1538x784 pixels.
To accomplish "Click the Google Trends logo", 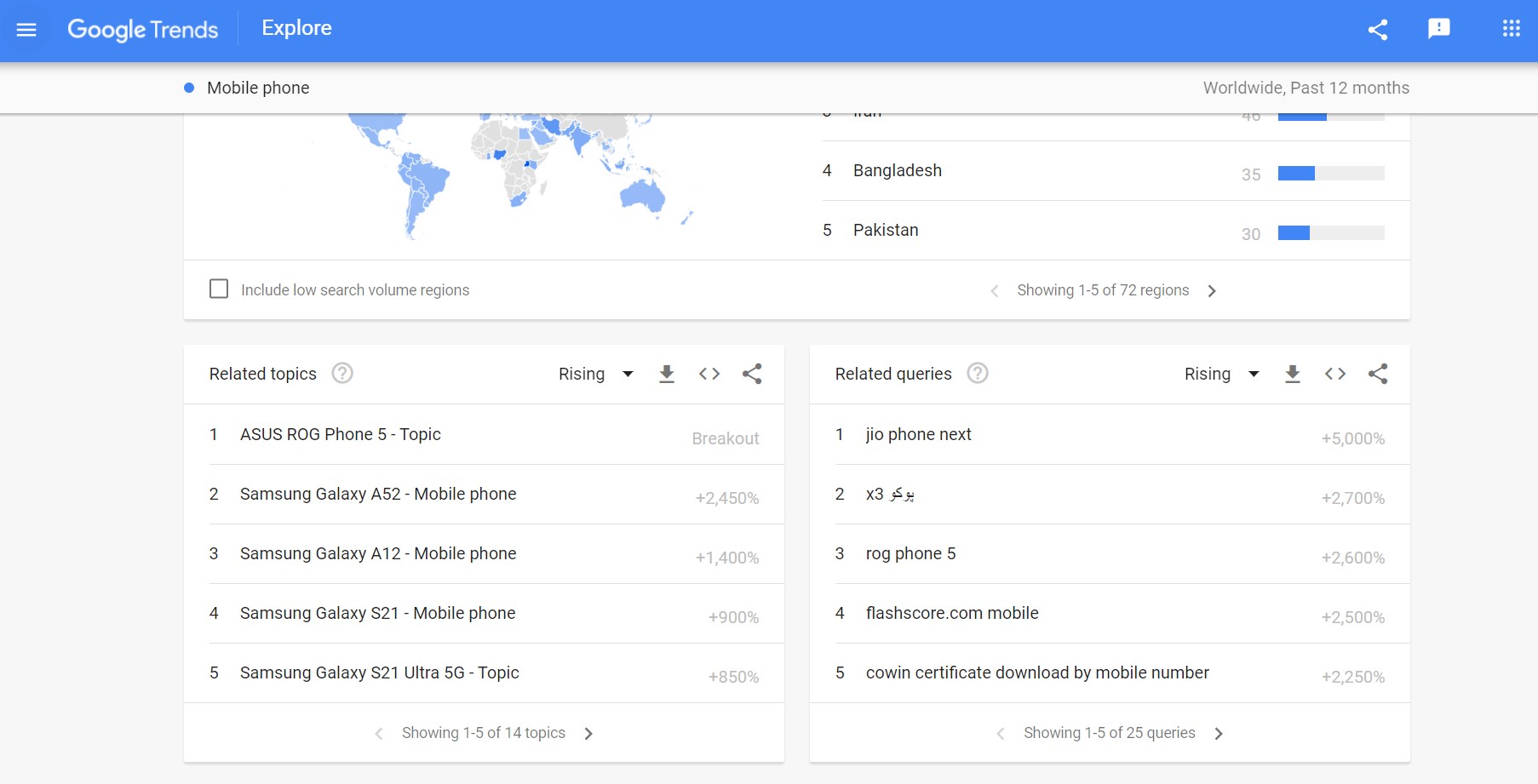I will (x=143, y=30).
